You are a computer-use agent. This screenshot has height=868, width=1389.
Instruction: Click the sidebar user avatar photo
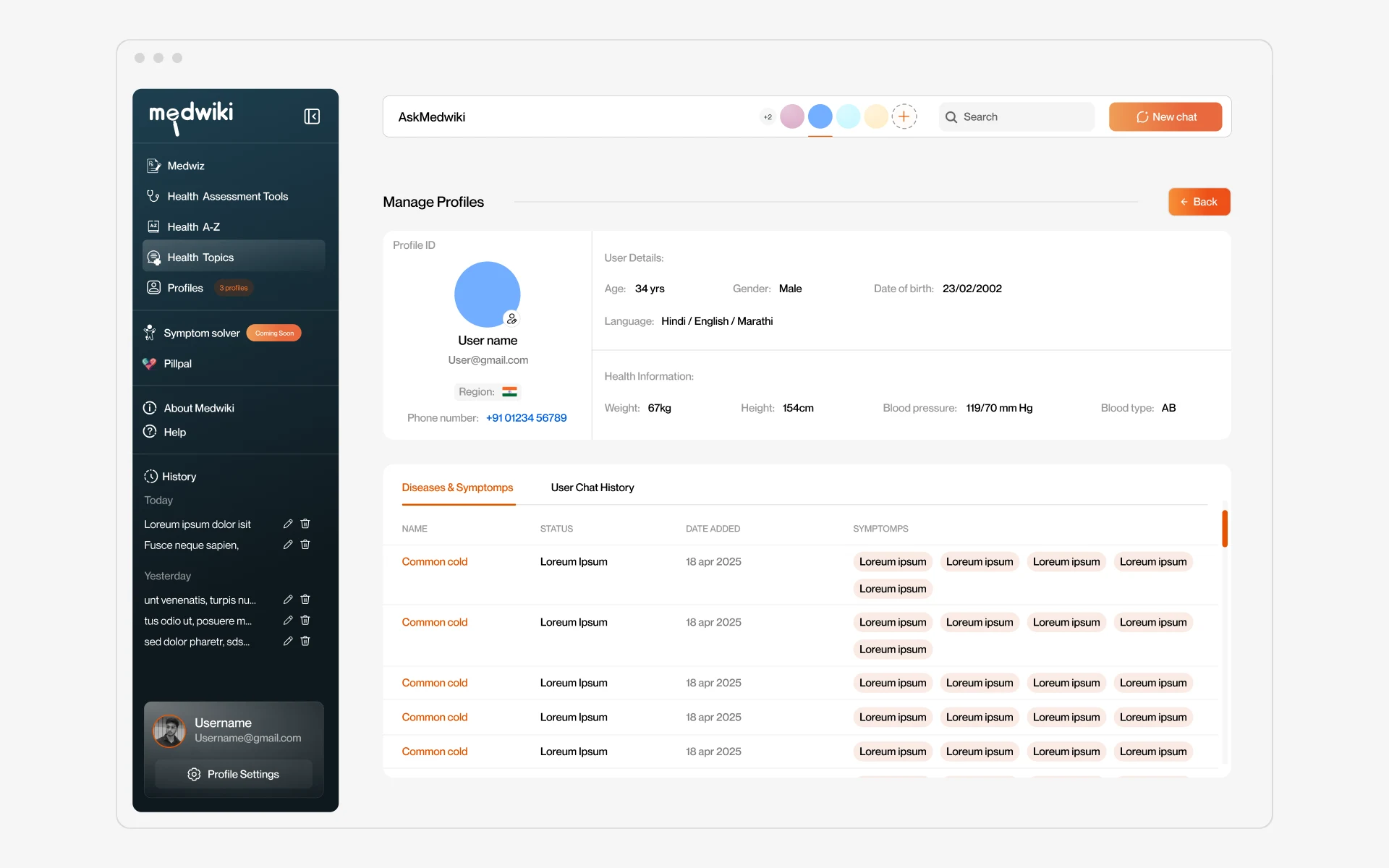(169, 731)
